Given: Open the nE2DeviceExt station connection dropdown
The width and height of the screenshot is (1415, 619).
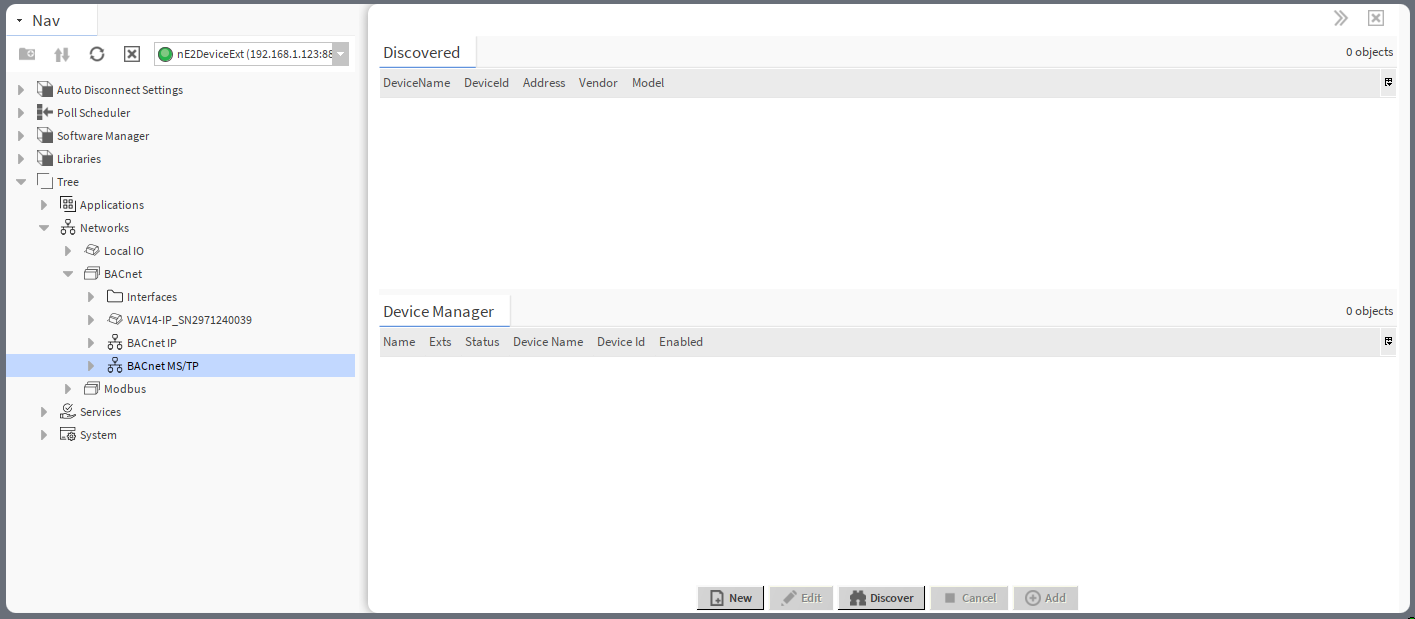Looking at the screenshot, I should click(339, 53).
